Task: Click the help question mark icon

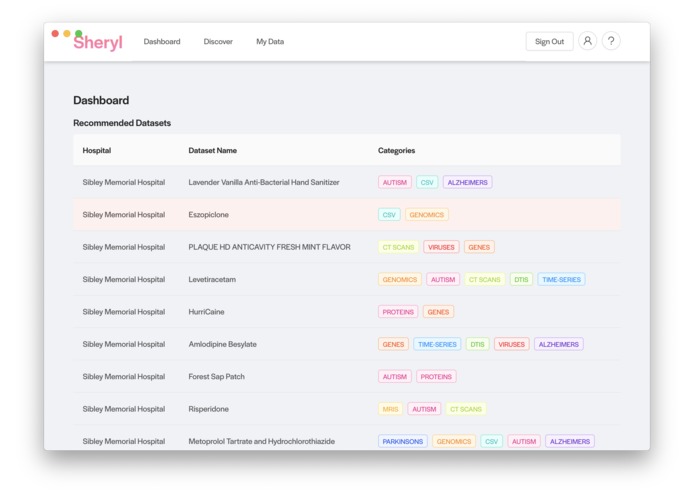Action: [611, 41]
